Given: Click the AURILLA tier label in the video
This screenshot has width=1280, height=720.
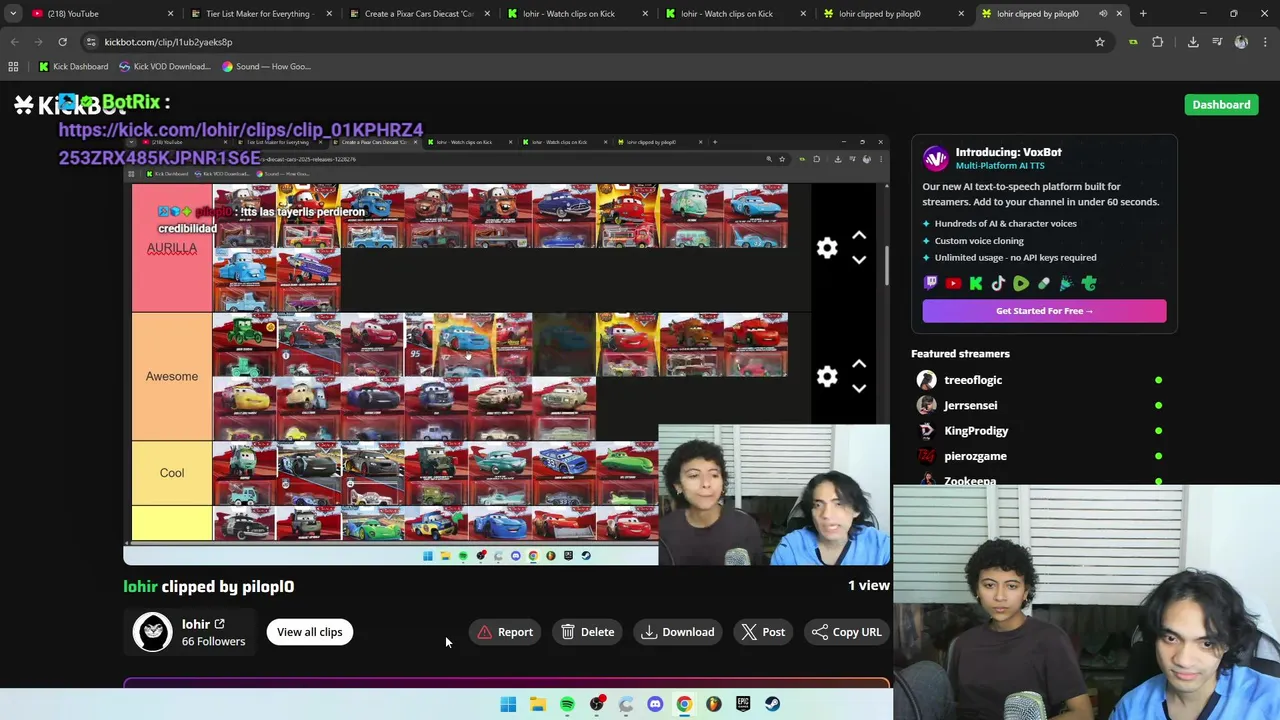Looking at the screenshot, I should click(172, 248).
